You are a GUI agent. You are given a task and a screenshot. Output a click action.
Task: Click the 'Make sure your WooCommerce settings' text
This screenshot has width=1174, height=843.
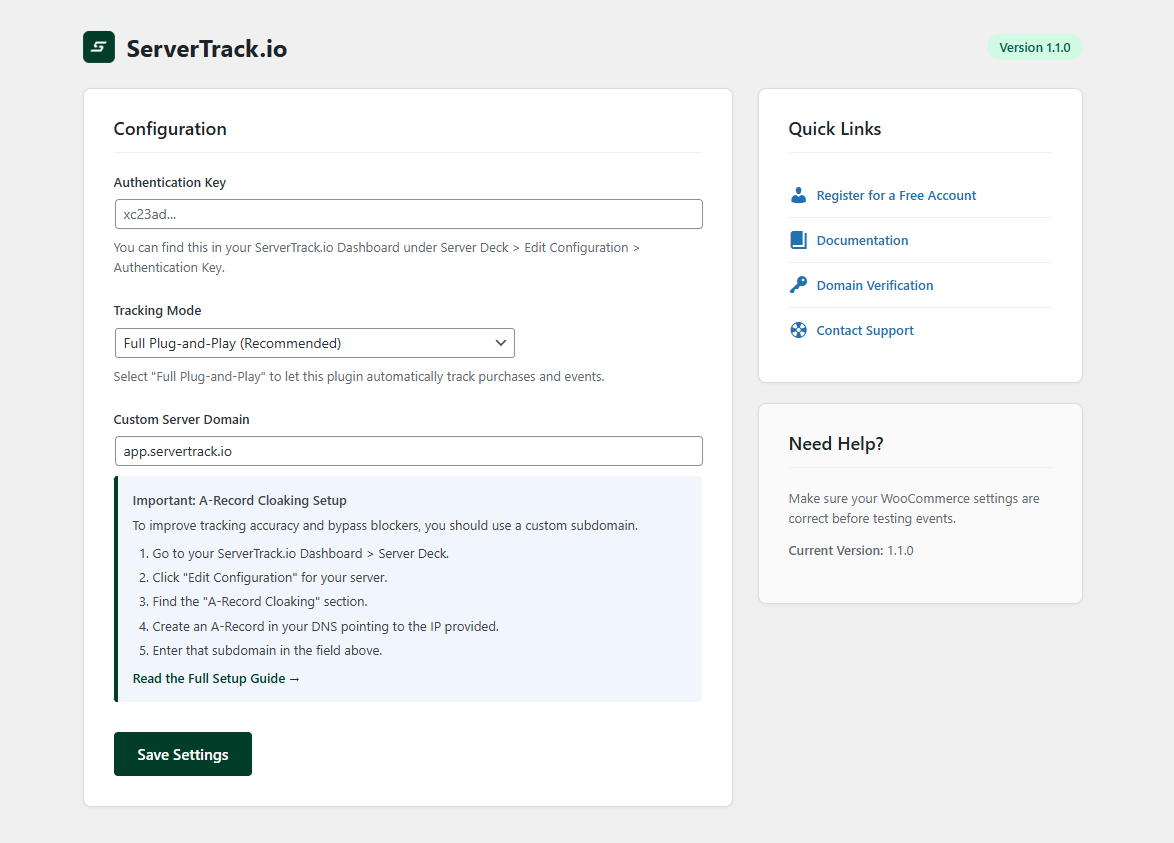coord(913,508)
